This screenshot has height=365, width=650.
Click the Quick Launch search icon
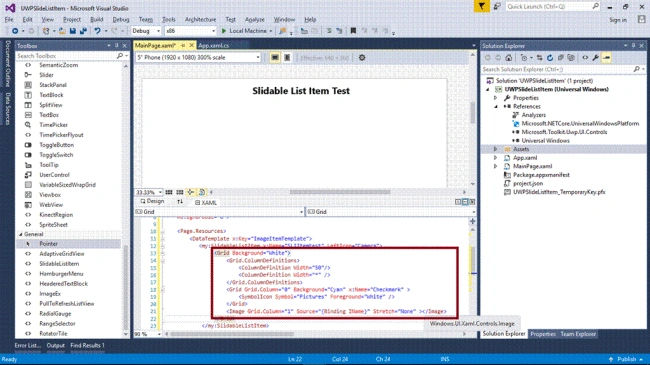click(x=595, y=6)
